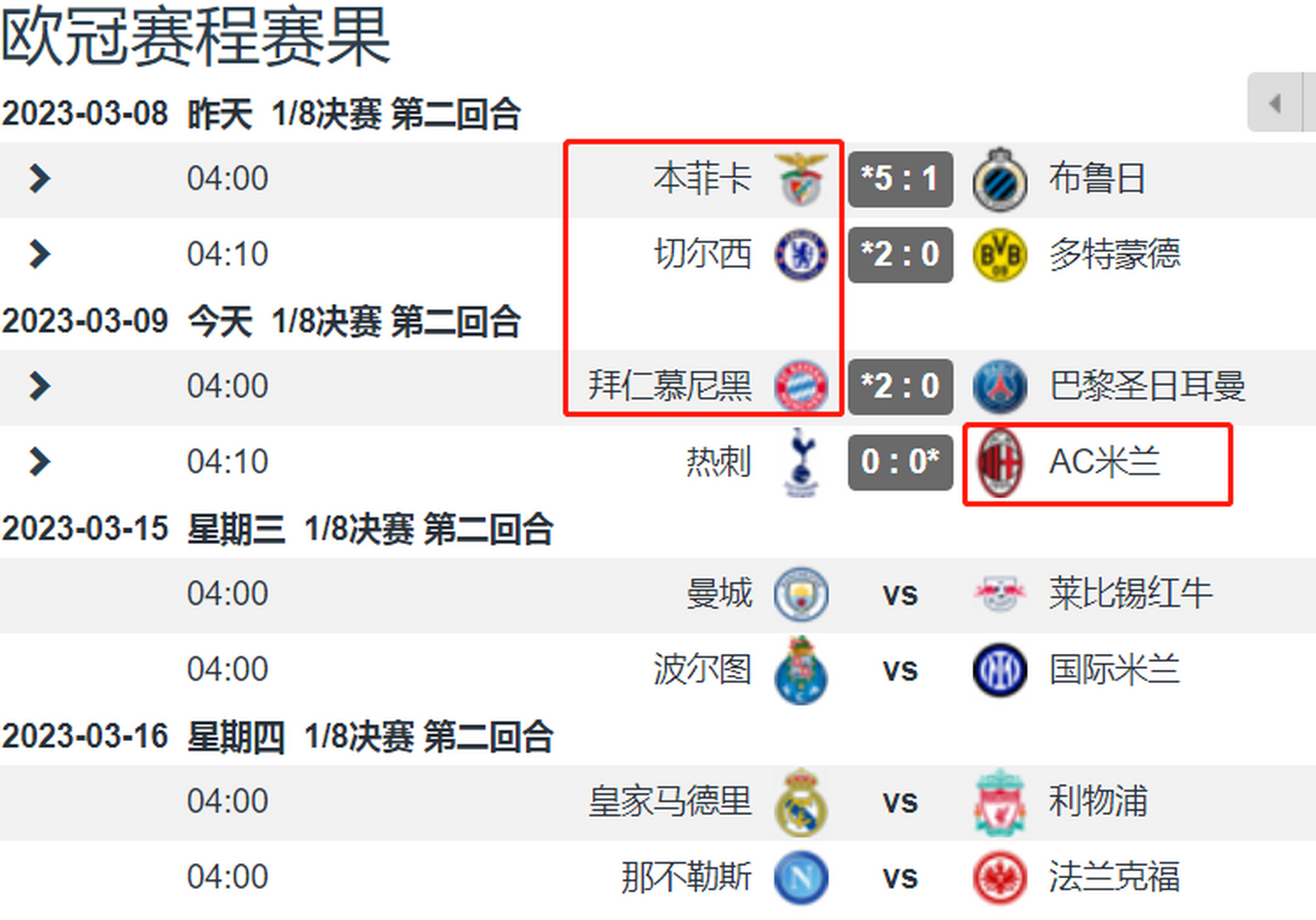Open the 0 : 0* score box
The height and width of the screenshot is (920, 1316).
click(901, 462)
